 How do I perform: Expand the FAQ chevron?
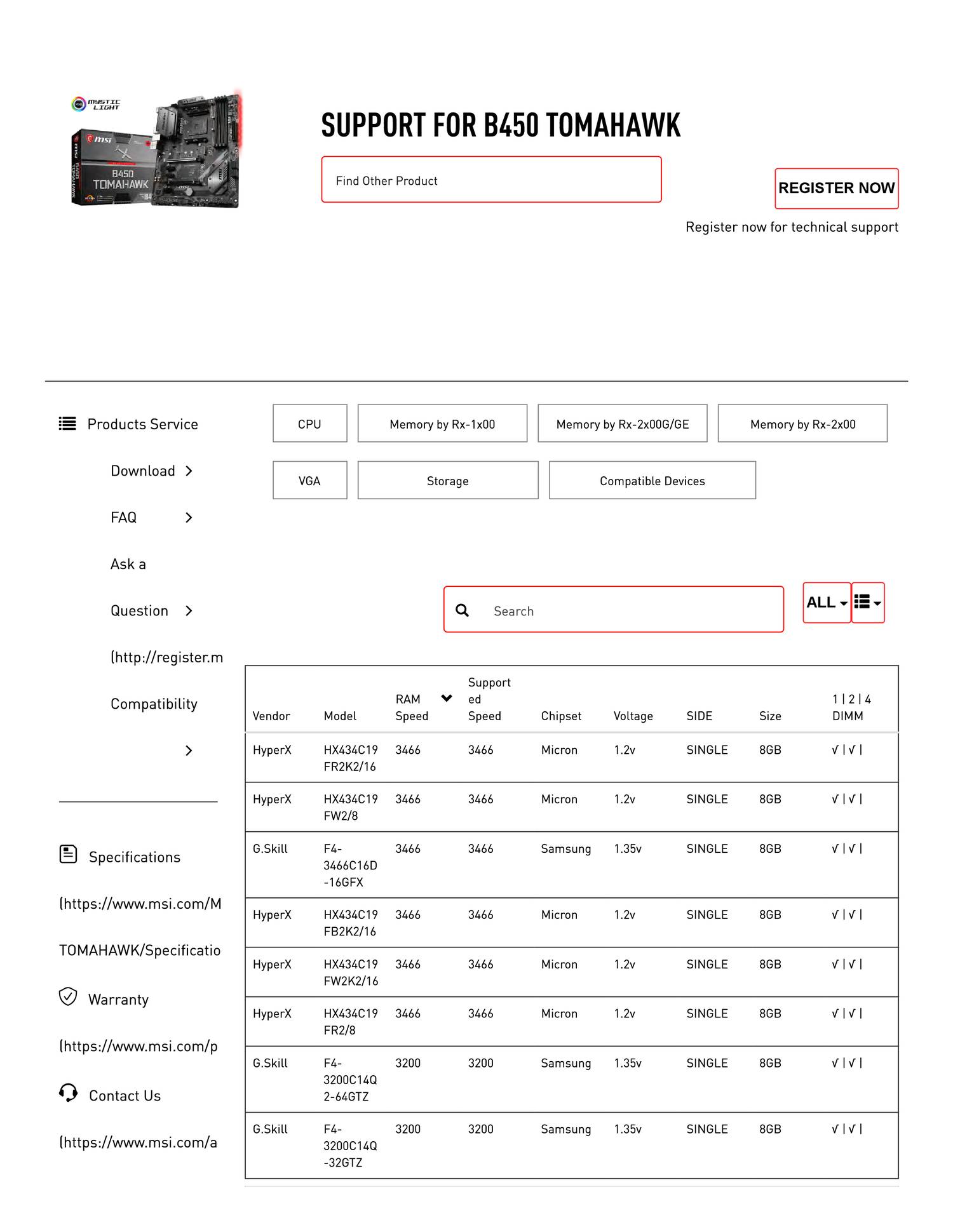pos(189,518)
